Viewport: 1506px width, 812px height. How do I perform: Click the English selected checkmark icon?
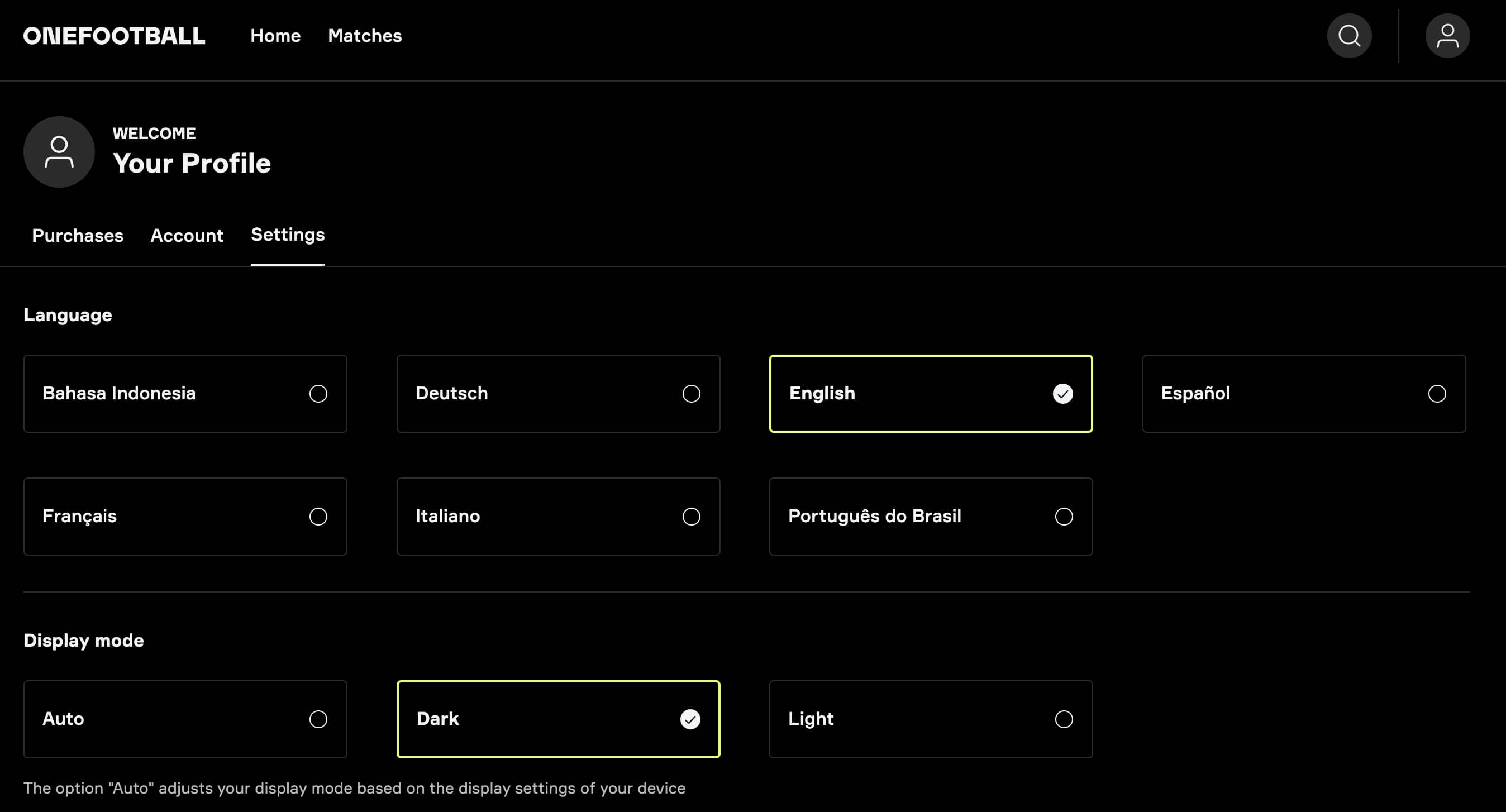pyautogui.click(x=1062, y=393)
